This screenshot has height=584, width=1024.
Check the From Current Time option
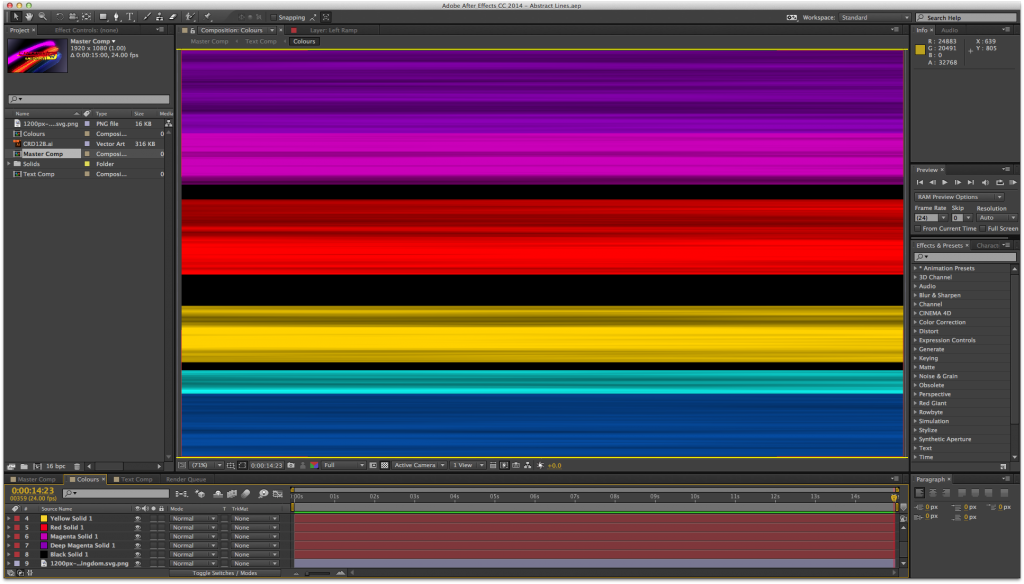pos(918,228)
